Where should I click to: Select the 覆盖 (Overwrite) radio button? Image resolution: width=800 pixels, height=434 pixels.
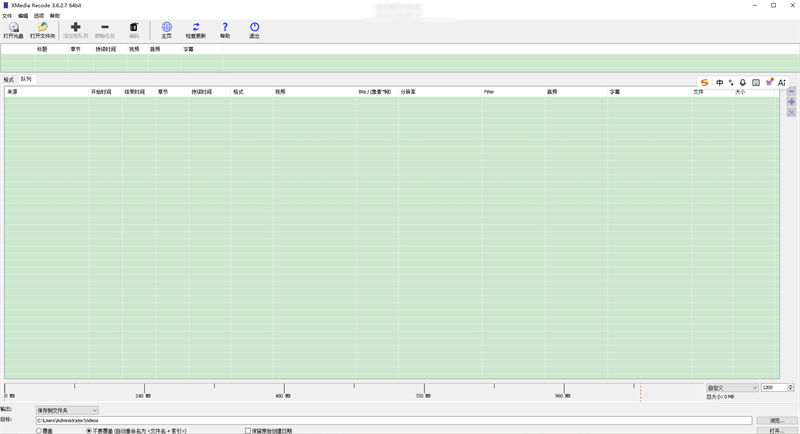(39, 430)
